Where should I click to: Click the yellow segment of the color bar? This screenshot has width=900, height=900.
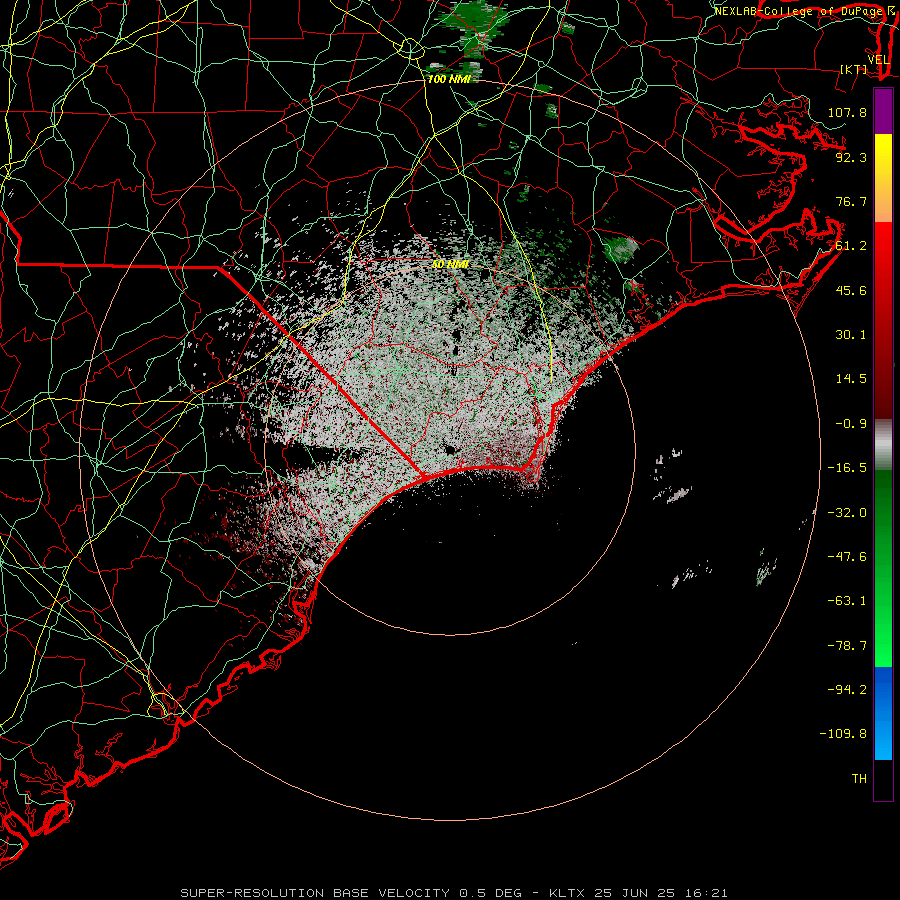[883, 149]
